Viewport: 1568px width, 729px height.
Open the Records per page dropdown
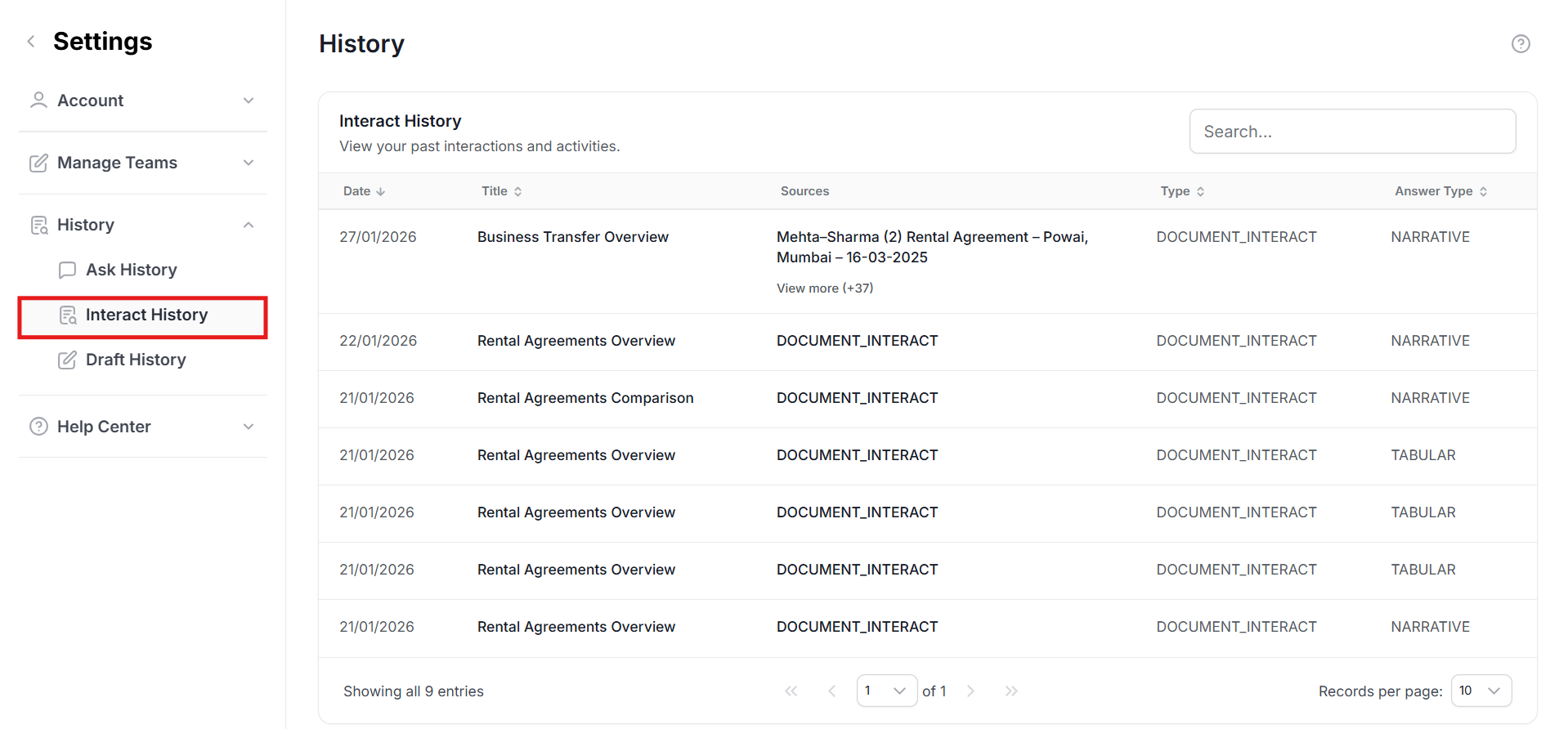(1481, 691)
